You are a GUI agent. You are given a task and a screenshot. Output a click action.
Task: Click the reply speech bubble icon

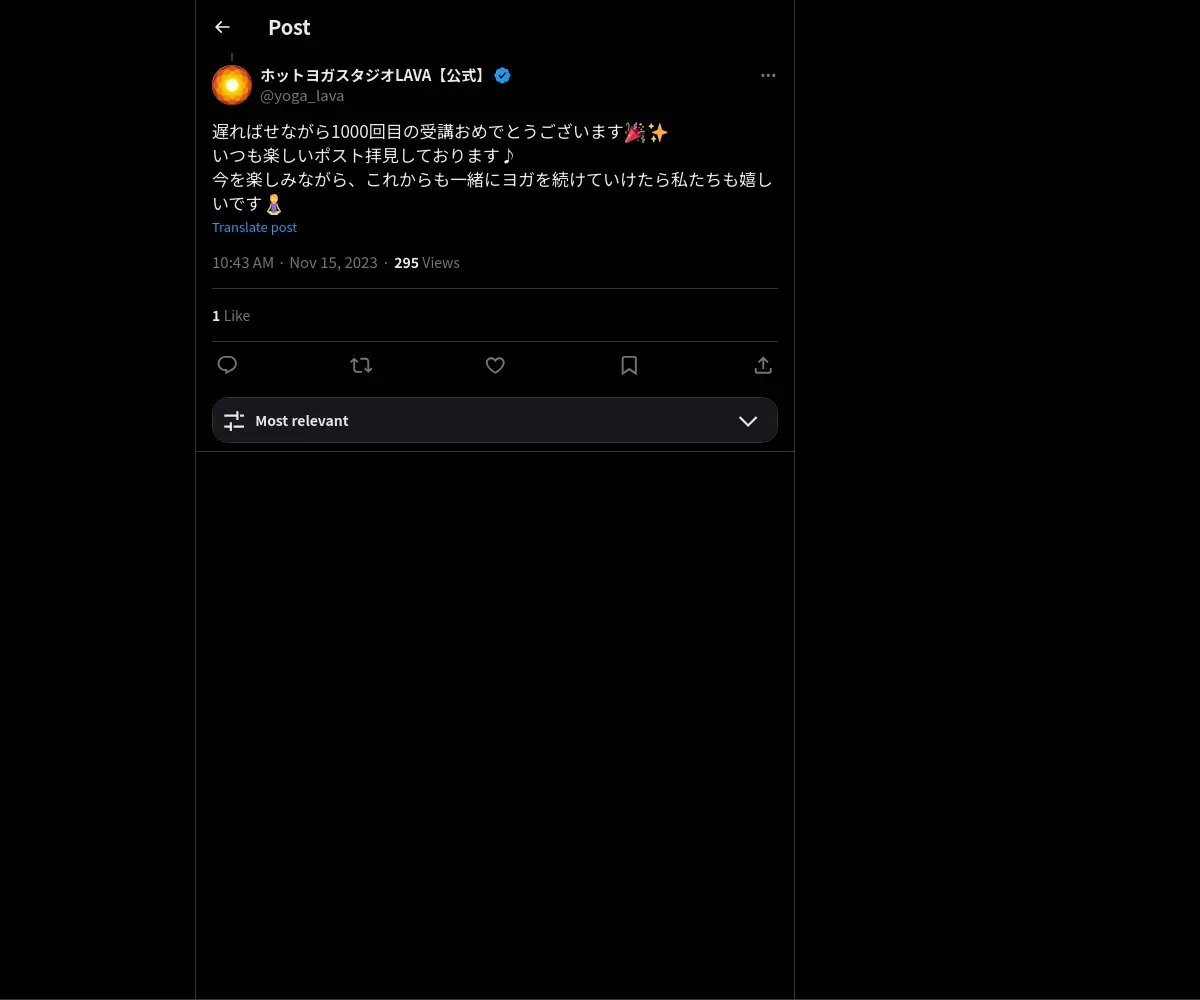[x=227, y=365]
